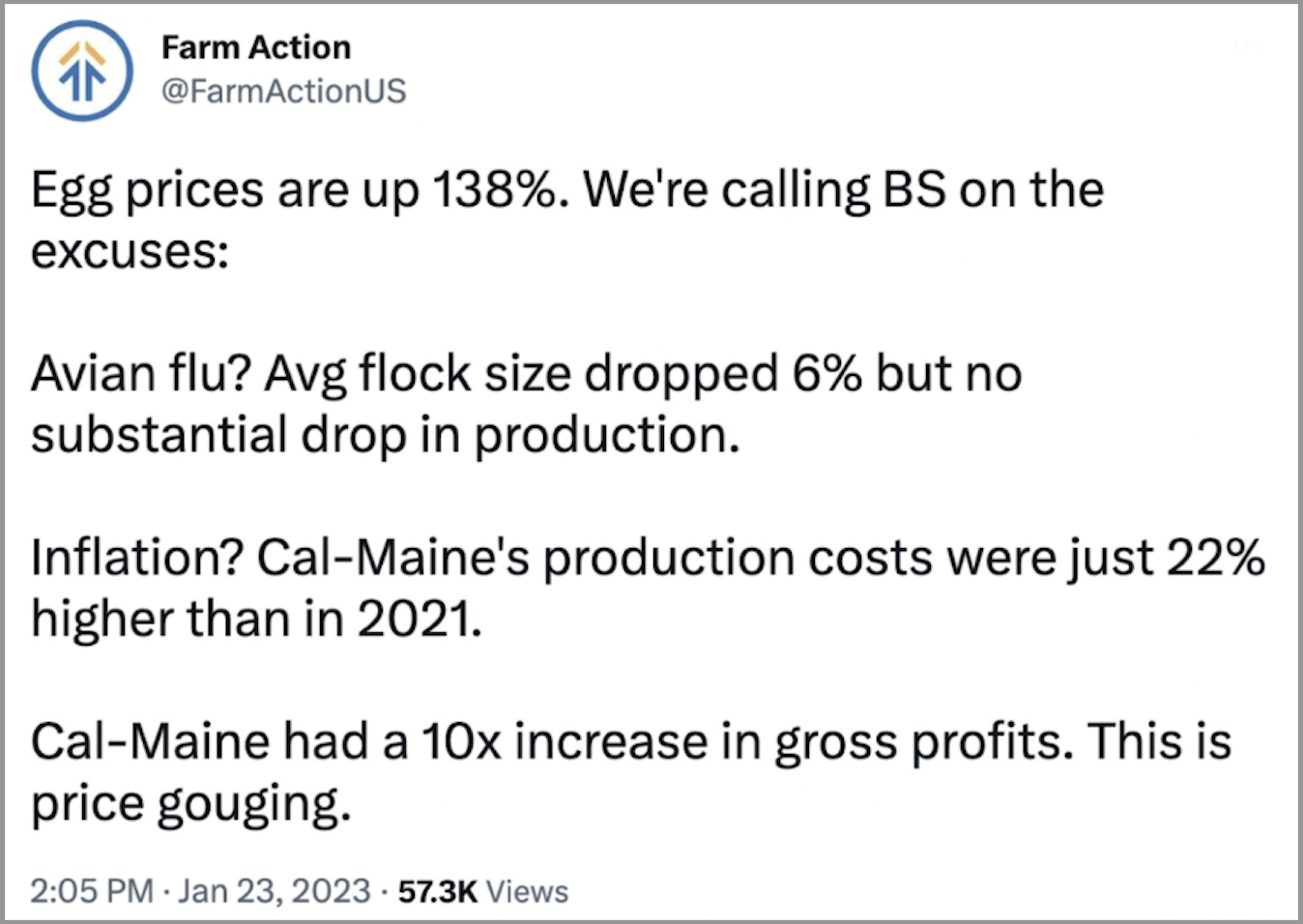Click the "Egg prices are up 138%" sentence
This screenshot has width=1303, height=924.
[300, 190]
